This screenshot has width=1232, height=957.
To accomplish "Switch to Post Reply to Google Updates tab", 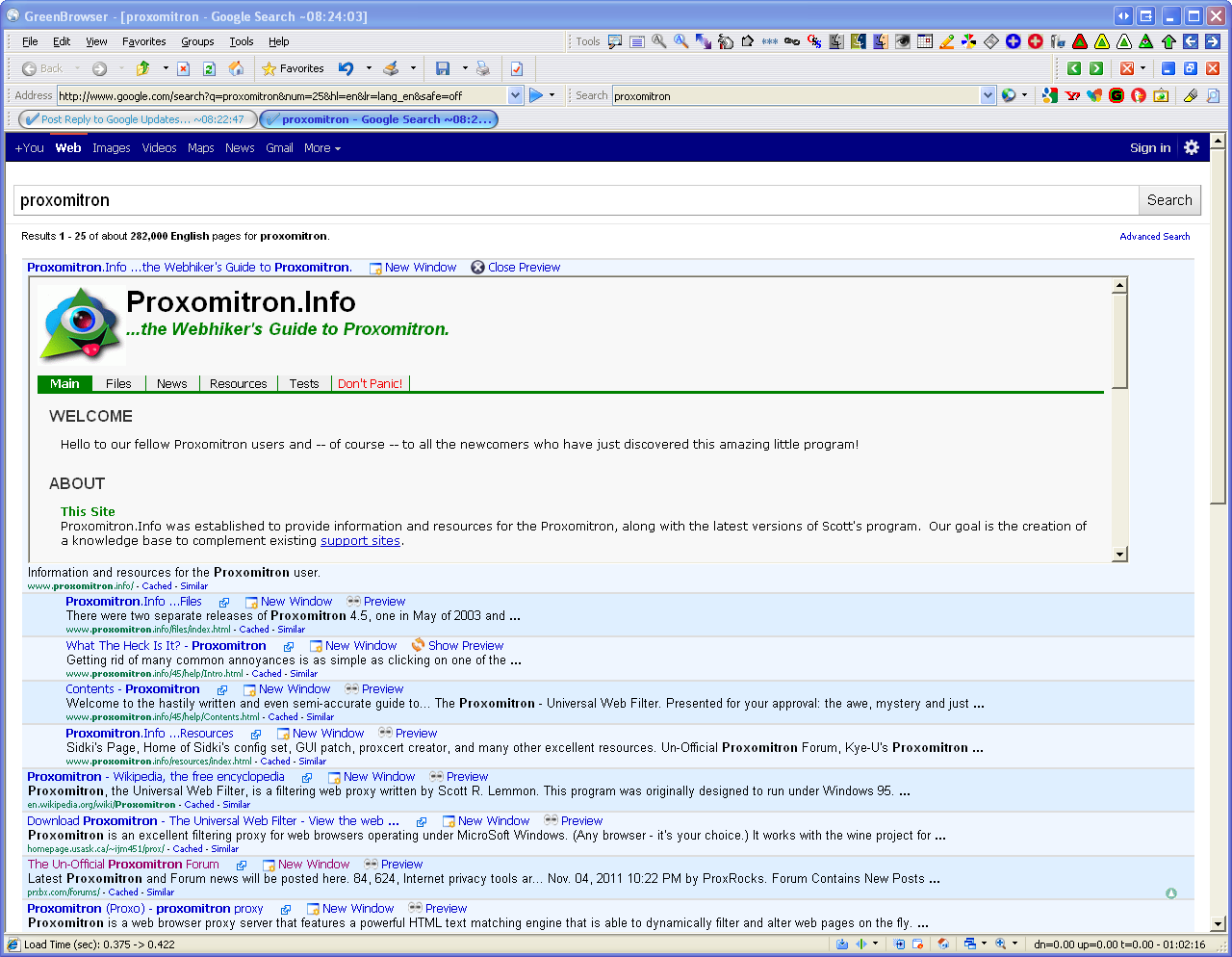I will (x=137, y=119).
